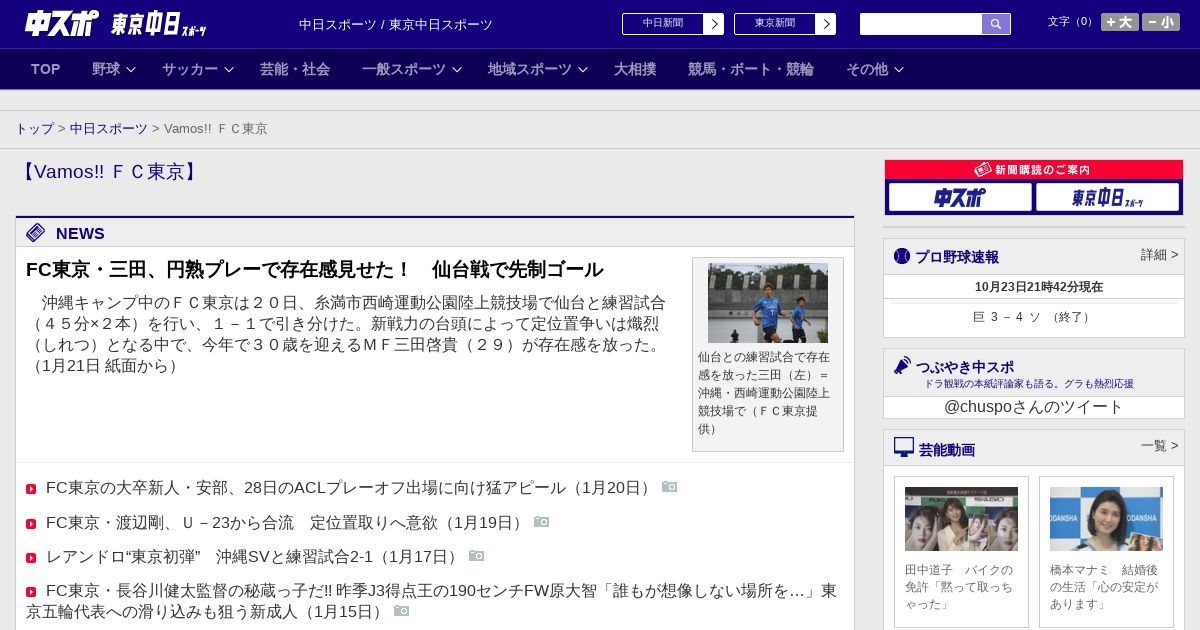Viewport: 1200px width, 630px height.
Task: Open the 野球 menu
Action: 106,69
